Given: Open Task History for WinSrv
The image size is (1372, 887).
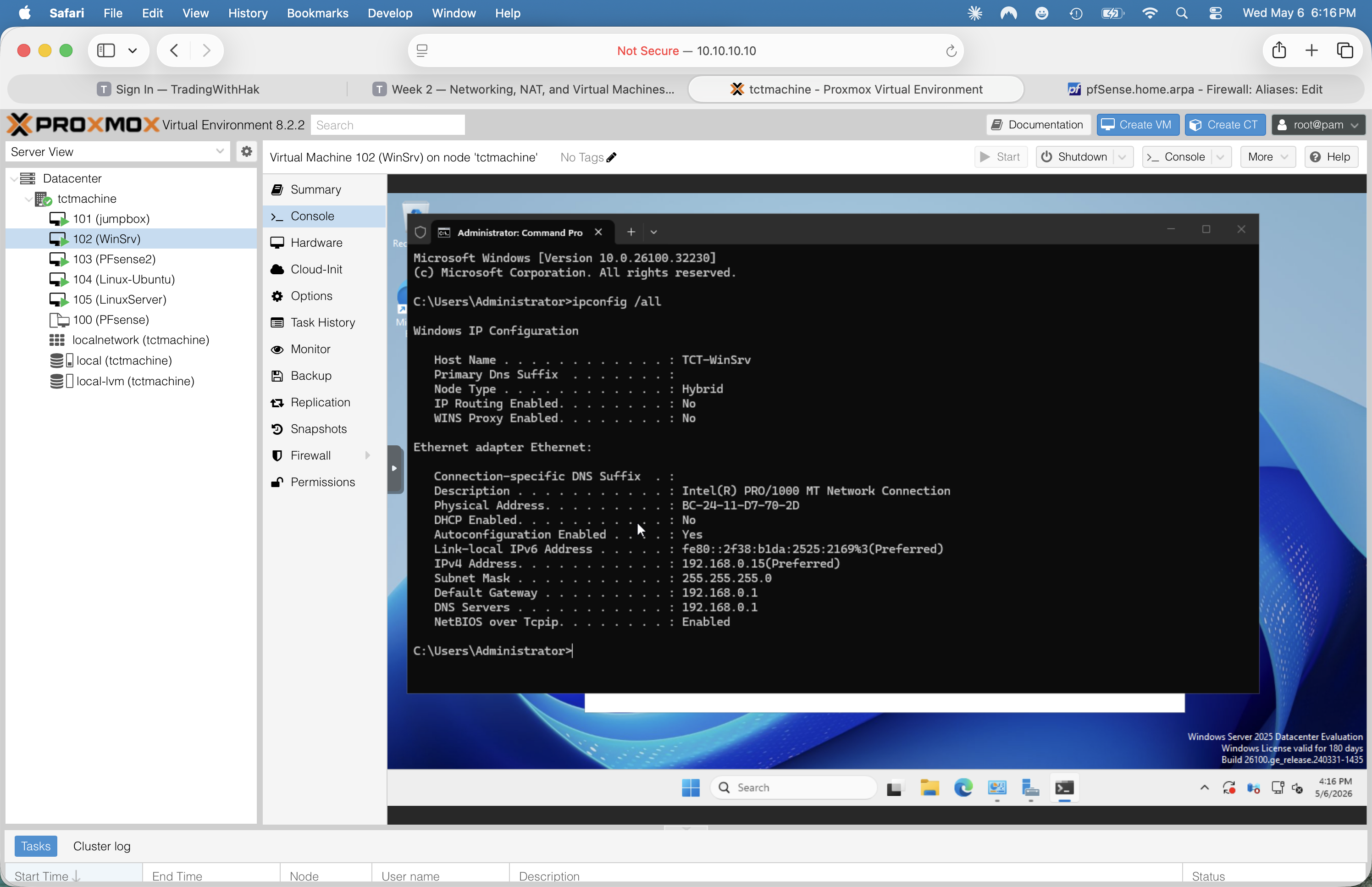Looking at the screenshot, I should [x=324, y=322].
